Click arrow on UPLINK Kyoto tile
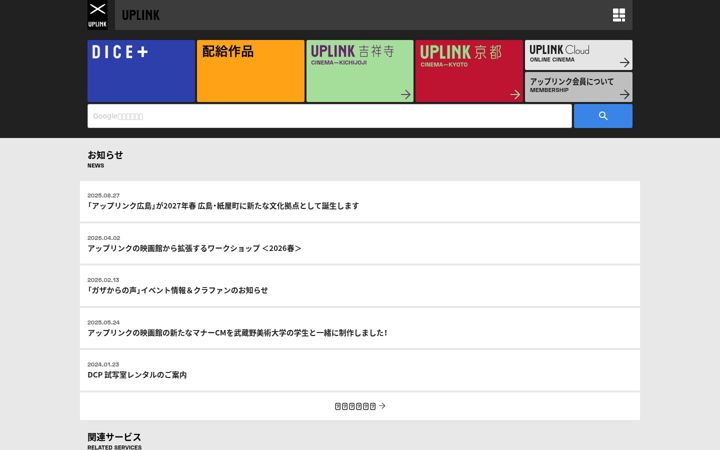Image resolution: width=720 pixels, height=450 pixels. point(515,95)
